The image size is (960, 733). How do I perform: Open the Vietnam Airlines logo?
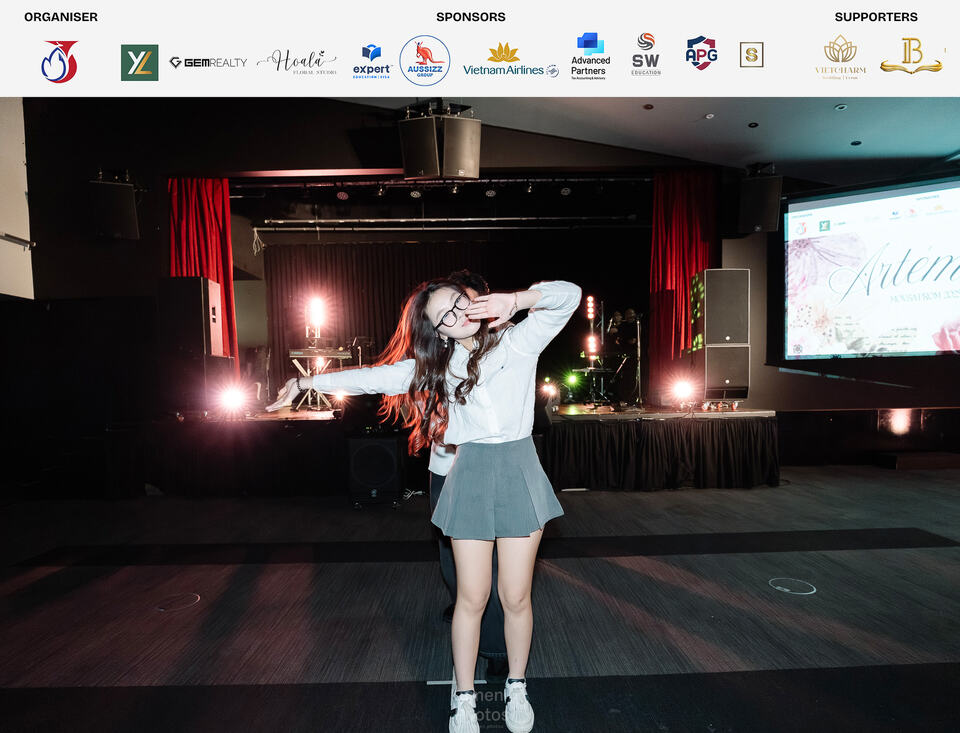tap(511, 61)
